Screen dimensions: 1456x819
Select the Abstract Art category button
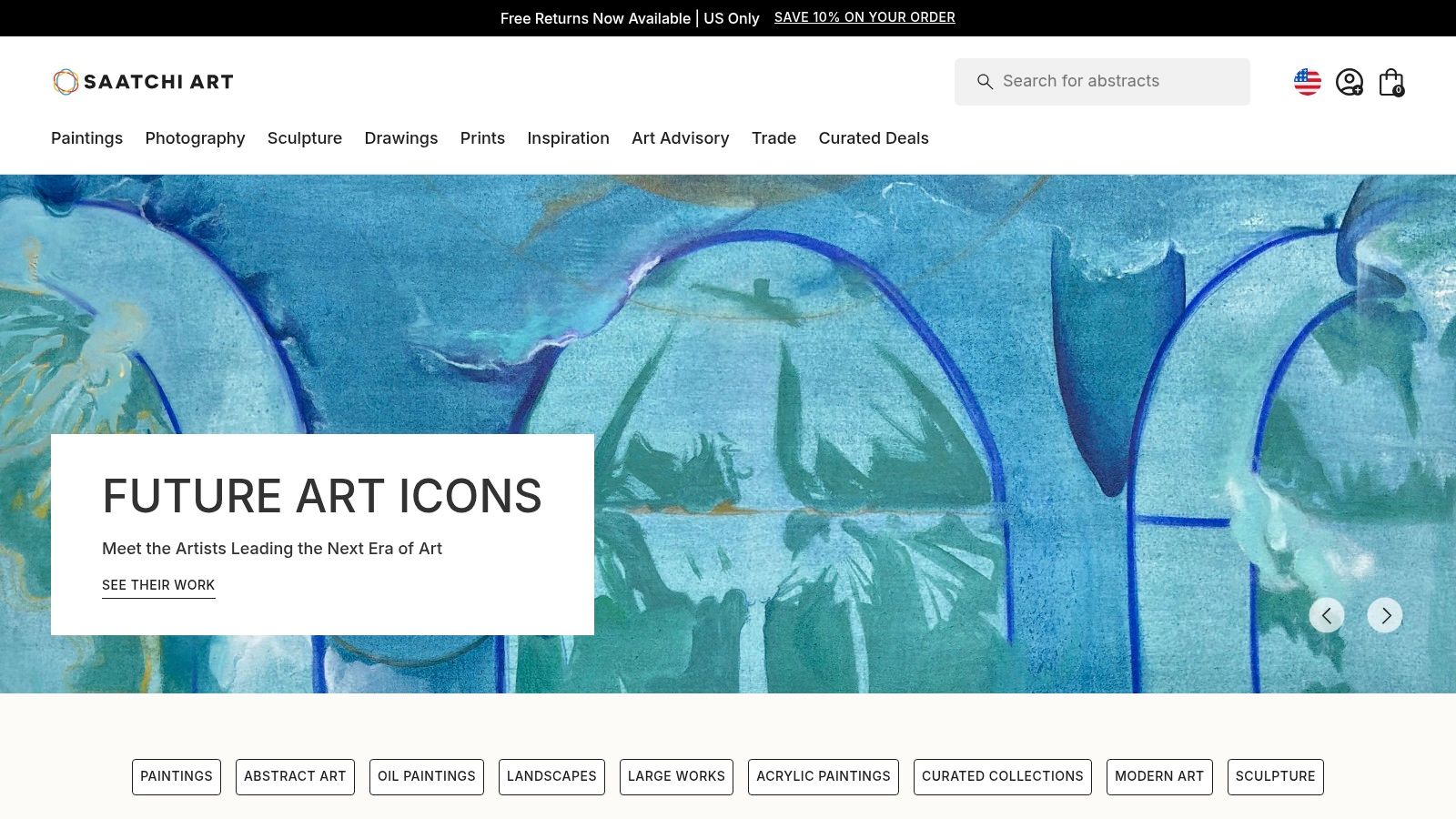pos(295,777)
